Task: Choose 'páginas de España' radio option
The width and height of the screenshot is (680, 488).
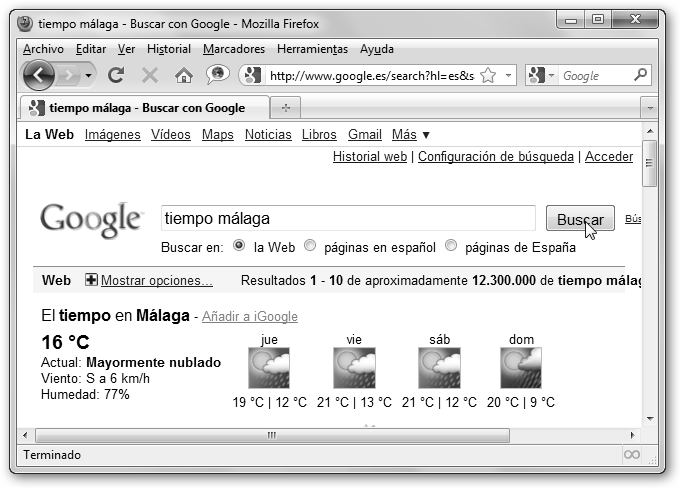Action: 451,246
